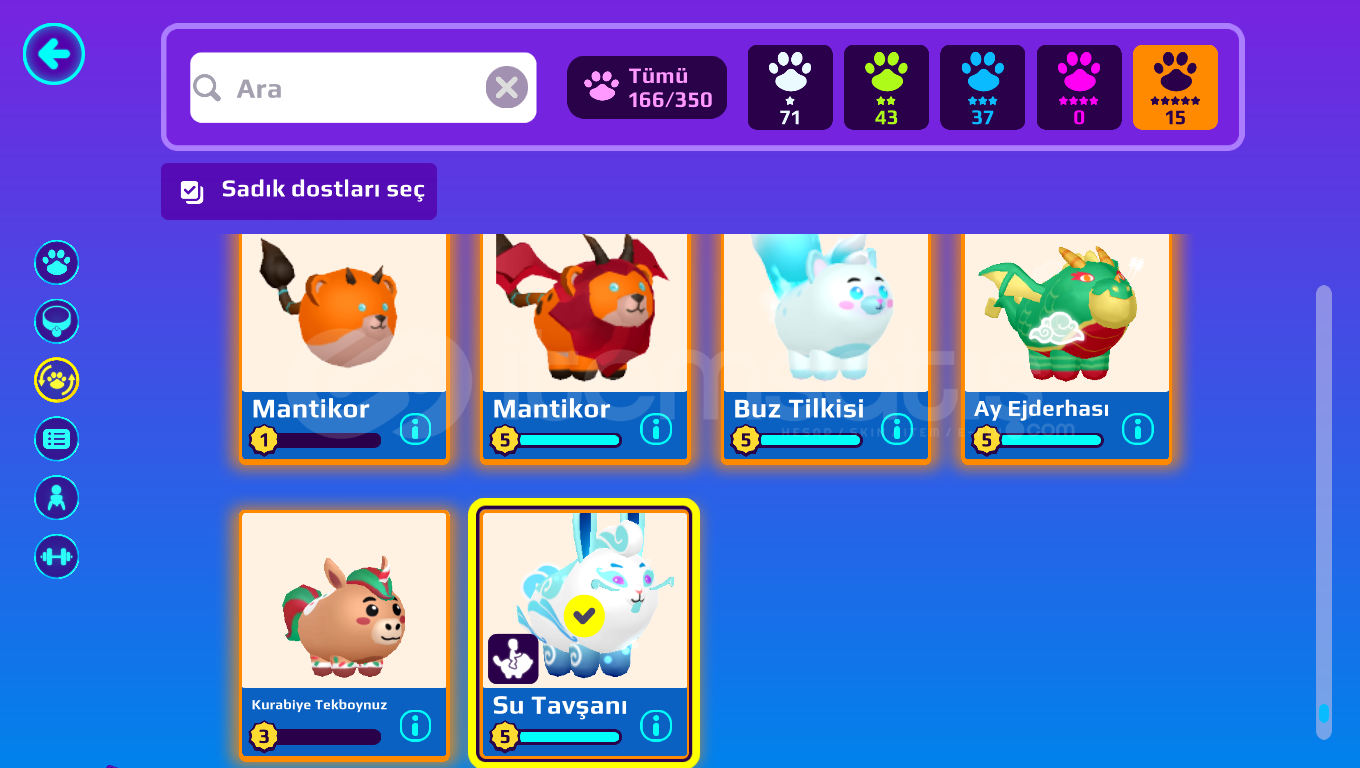Screen dimensions: 1360x768
Task: Click the vertical scrollbar track
Action: pyautogui.click(x=1324, y=512)
